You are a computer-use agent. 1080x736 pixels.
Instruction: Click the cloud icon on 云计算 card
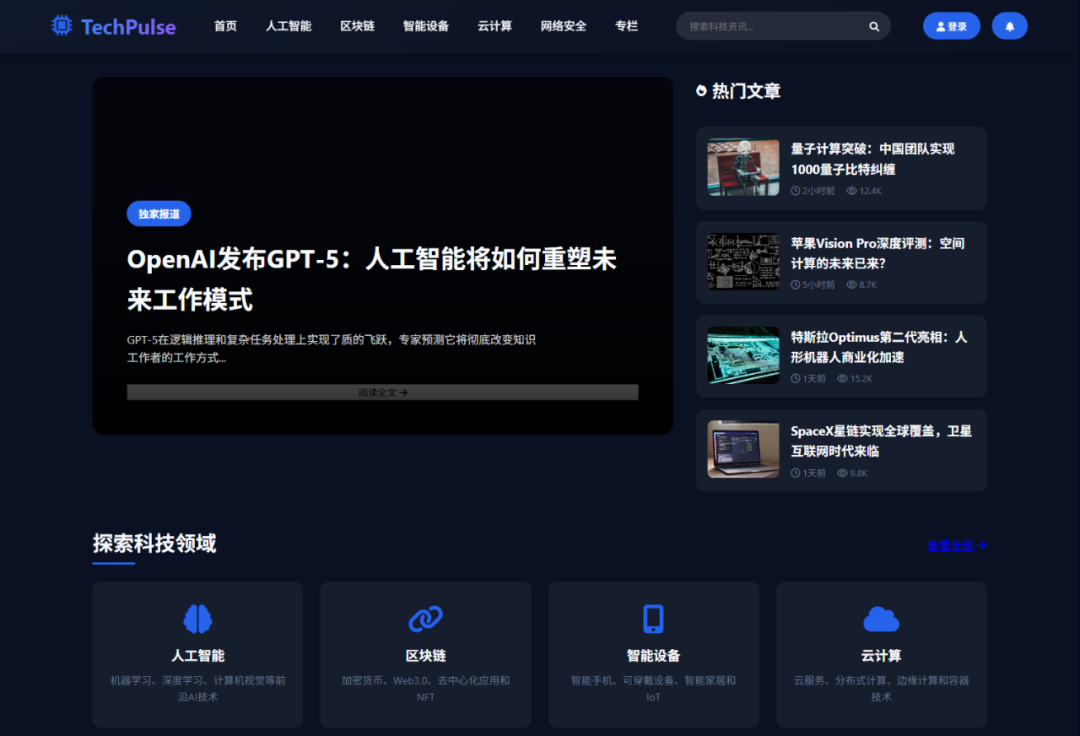[x=881, y=619]
